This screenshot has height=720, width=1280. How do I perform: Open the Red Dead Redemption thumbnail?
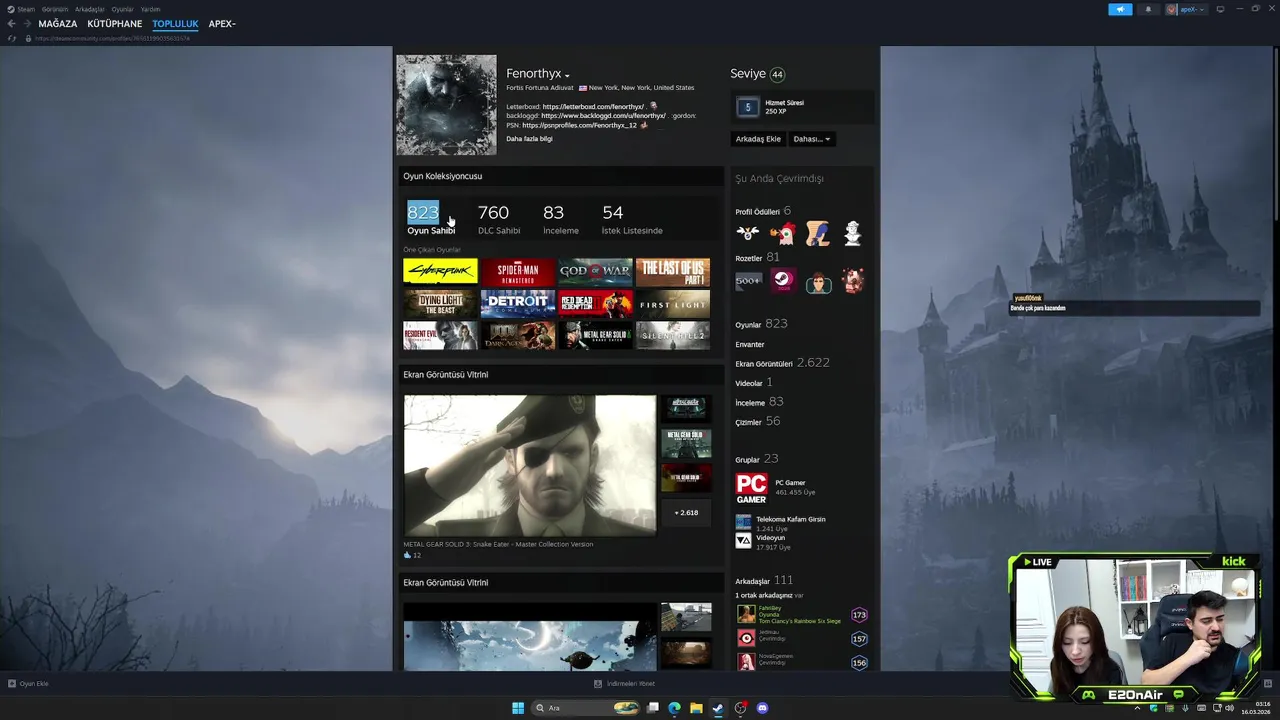(x=596, y=304)
